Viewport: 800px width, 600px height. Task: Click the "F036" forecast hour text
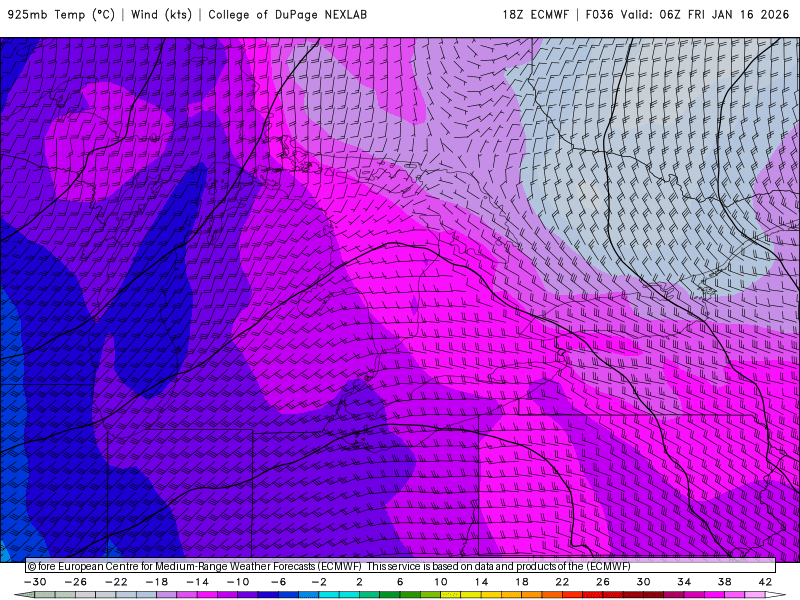pos(599,15)
